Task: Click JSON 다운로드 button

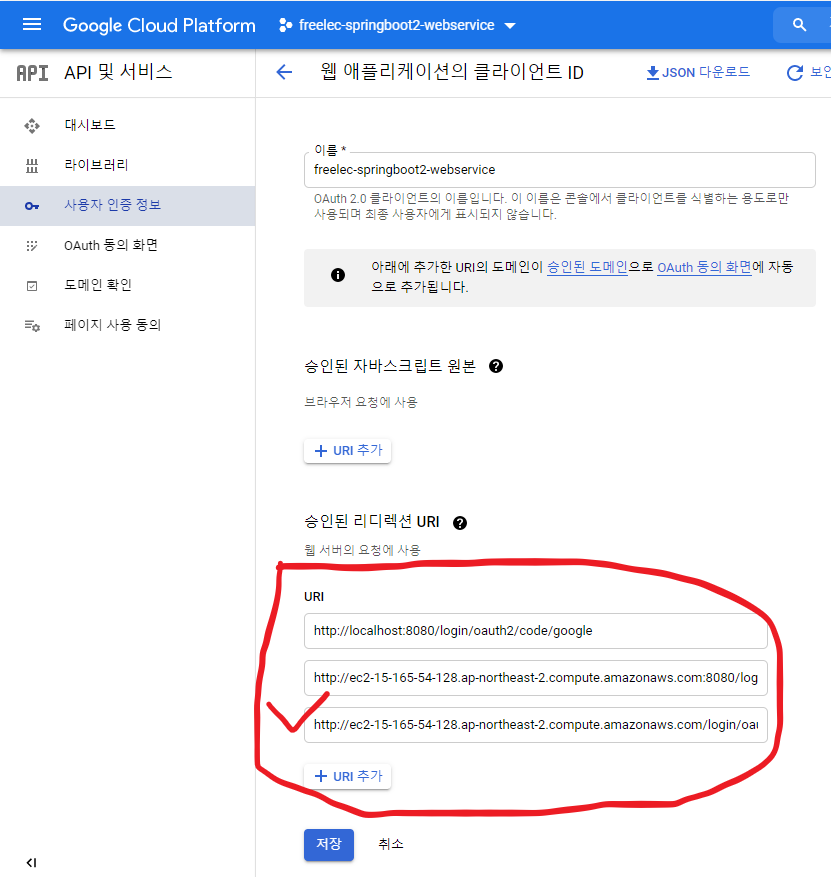Action: click(697, 73)
